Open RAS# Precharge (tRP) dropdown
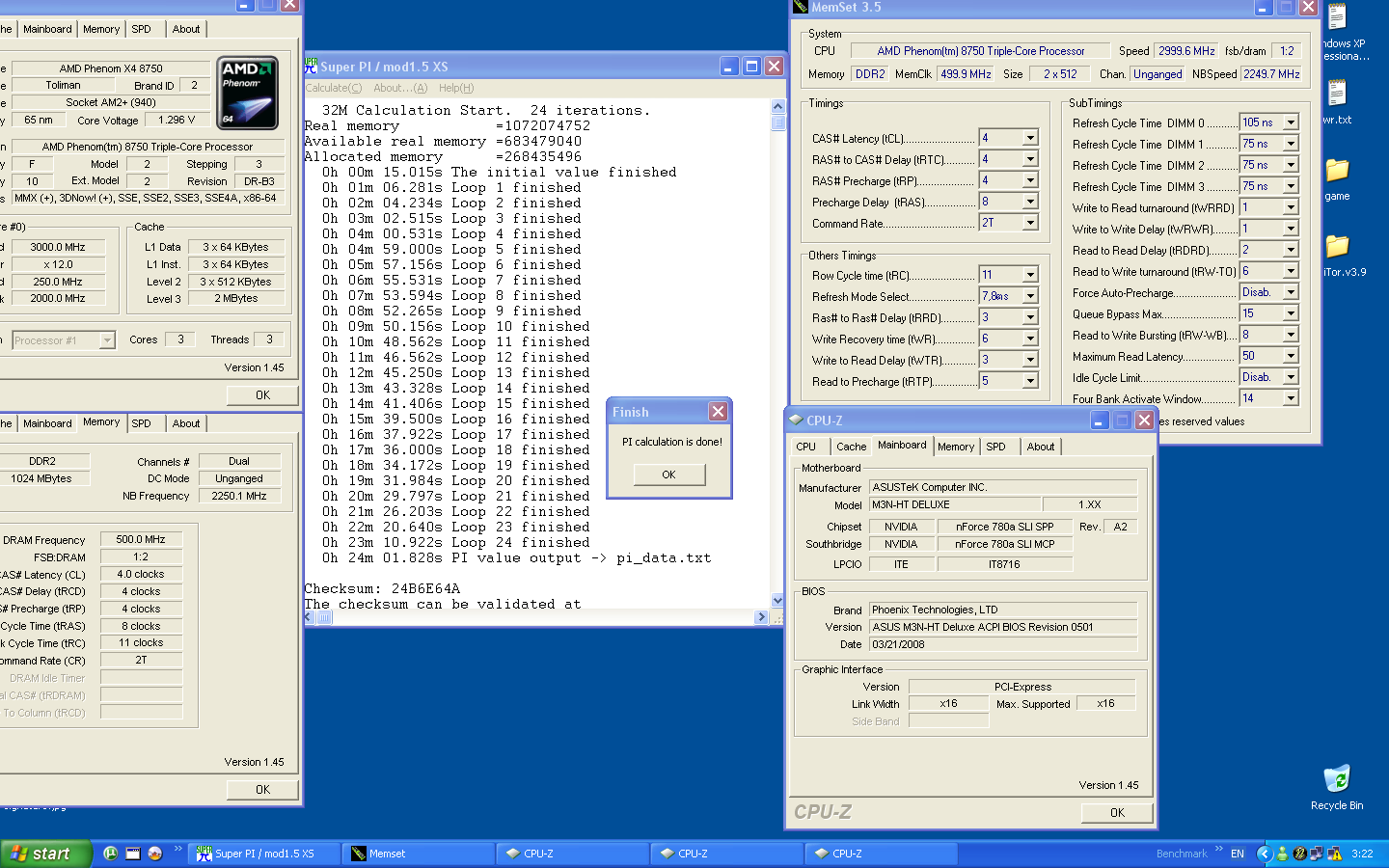Image resolution: width=1389 pixels, height=868 pixels. [x=1030, y=180]
